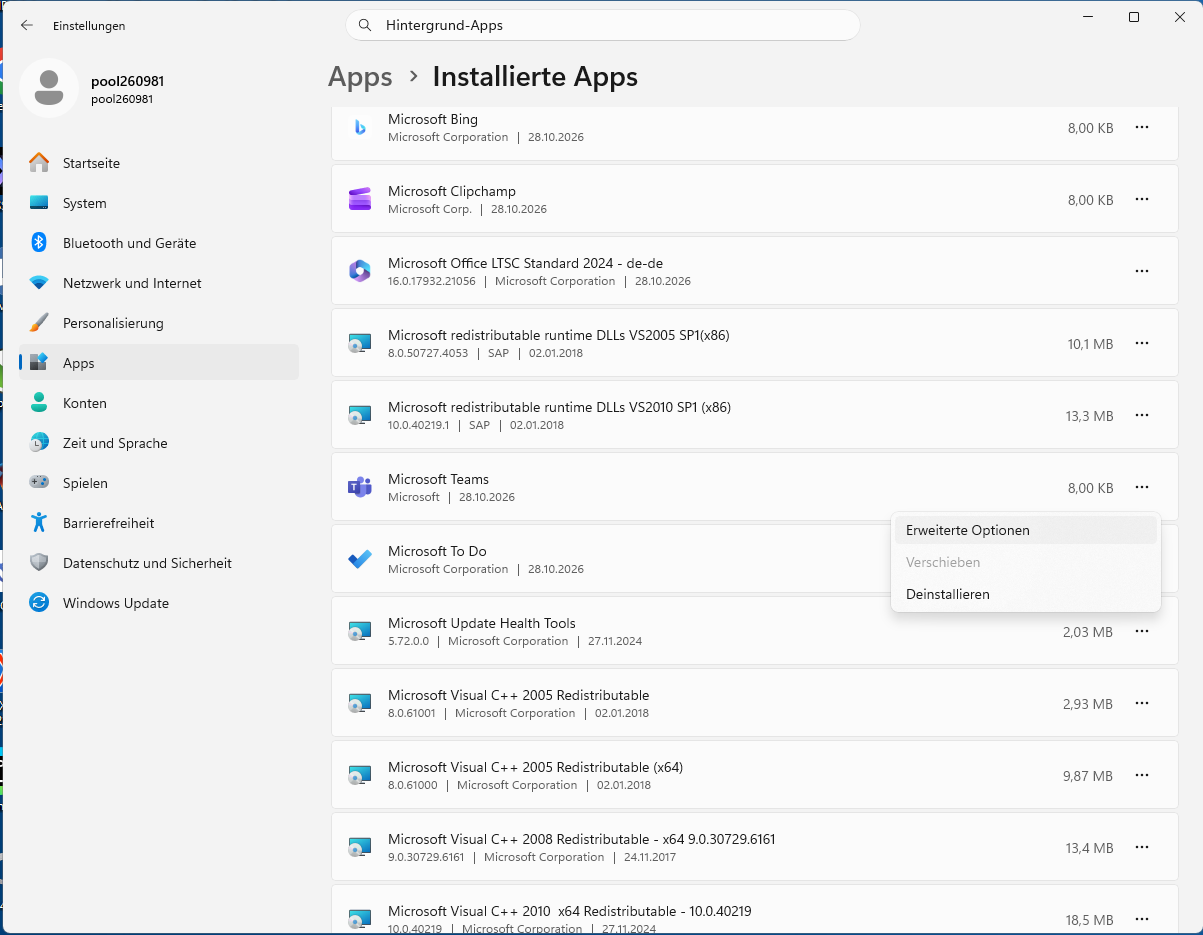Screen dimensions: 1203x935
Task: Click the Visual C++ 2005 Redistributable (x64) icon
Action: pos(360,775)
